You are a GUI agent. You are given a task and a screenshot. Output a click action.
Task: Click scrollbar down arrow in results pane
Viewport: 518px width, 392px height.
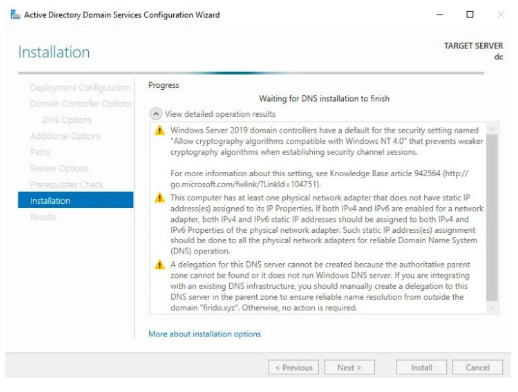pos(492,308)
